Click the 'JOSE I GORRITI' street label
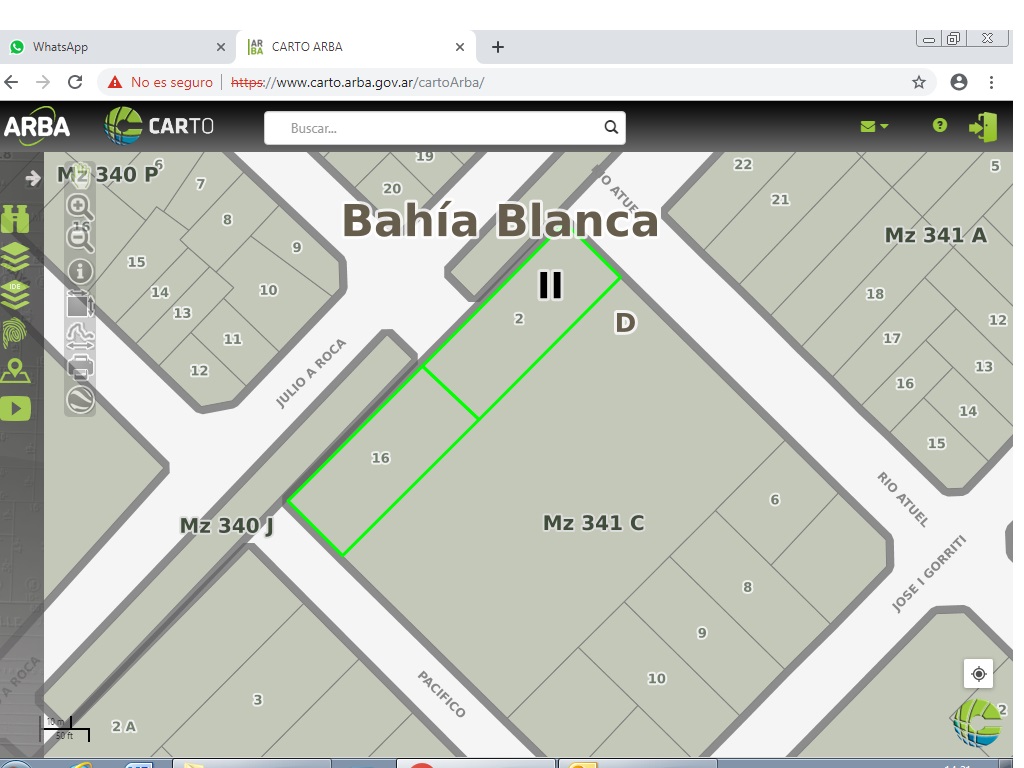 point(929,573)
